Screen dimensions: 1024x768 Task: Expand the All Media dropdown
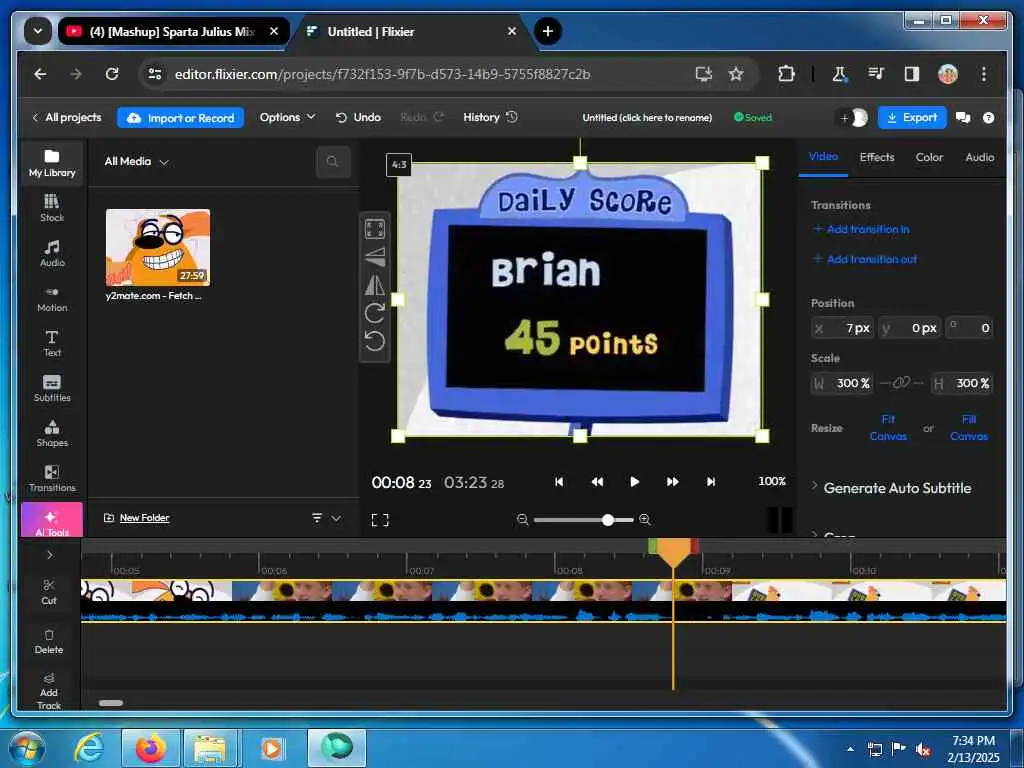pos(136,161)
